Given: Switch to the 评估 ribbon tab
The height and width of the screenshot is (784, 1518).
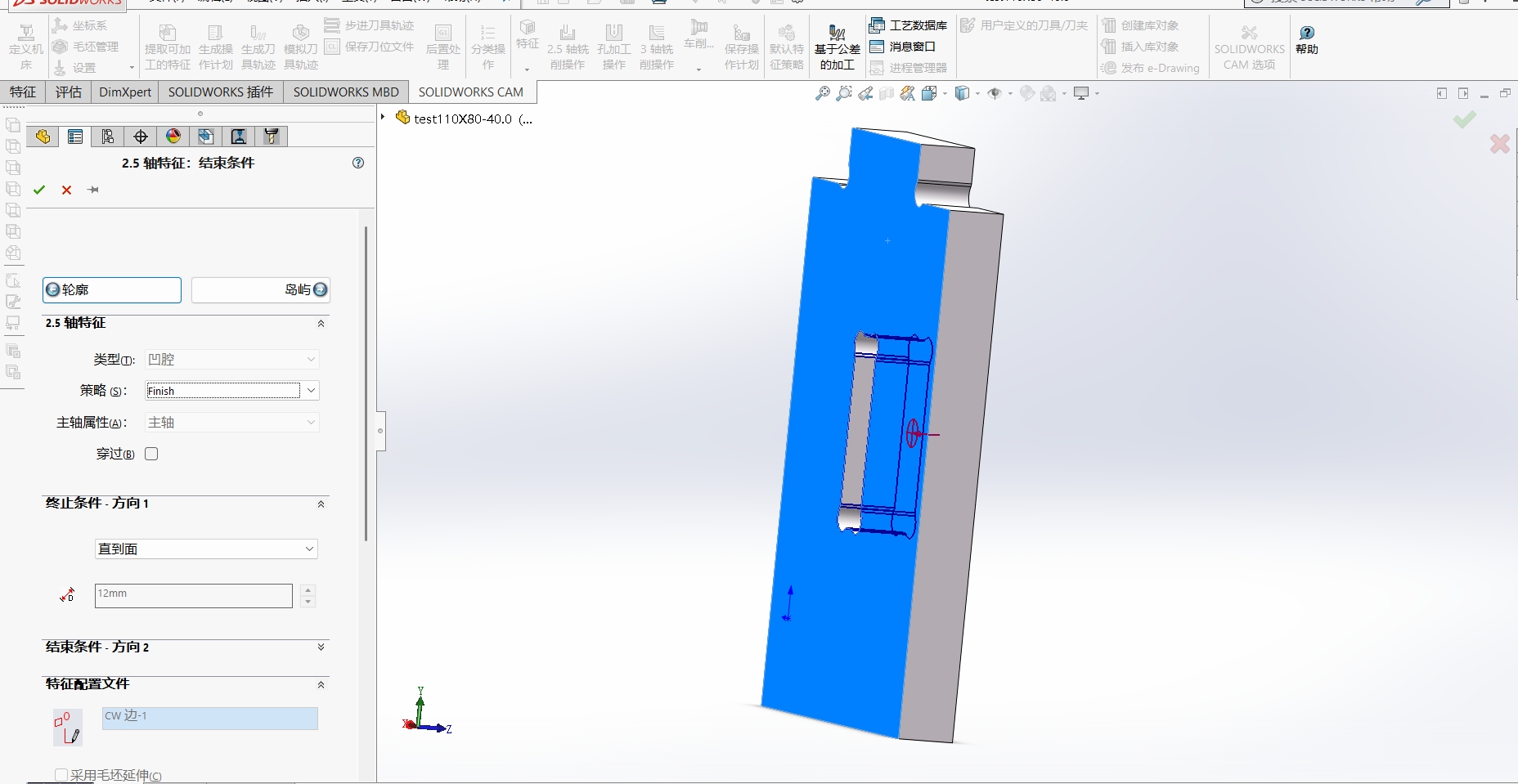Looking at the screenshot, I should click(69, 92).
